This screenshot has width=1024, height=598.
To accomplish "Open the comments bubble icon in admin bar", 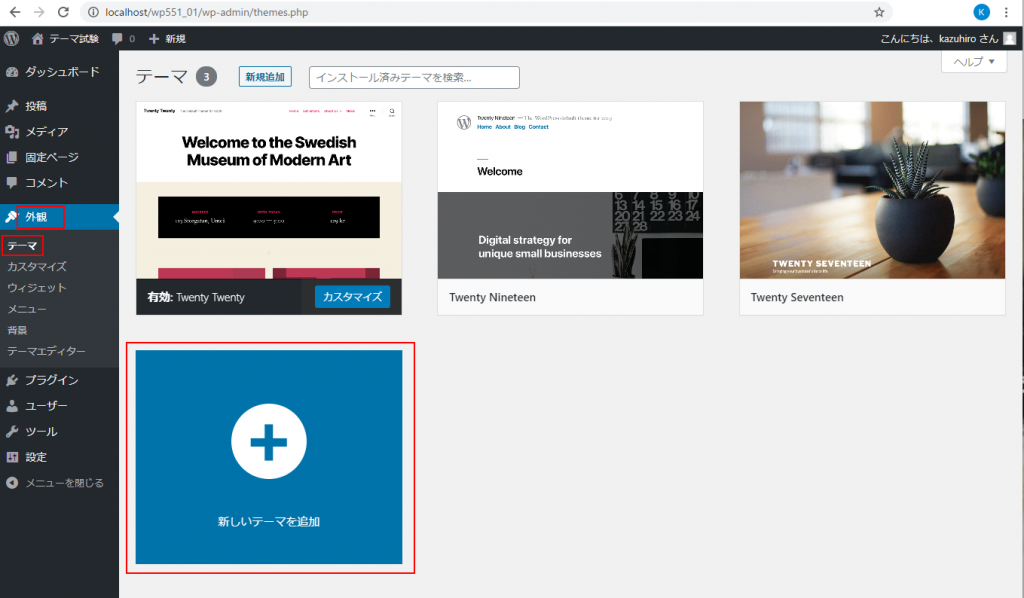I will pos(118,38).
